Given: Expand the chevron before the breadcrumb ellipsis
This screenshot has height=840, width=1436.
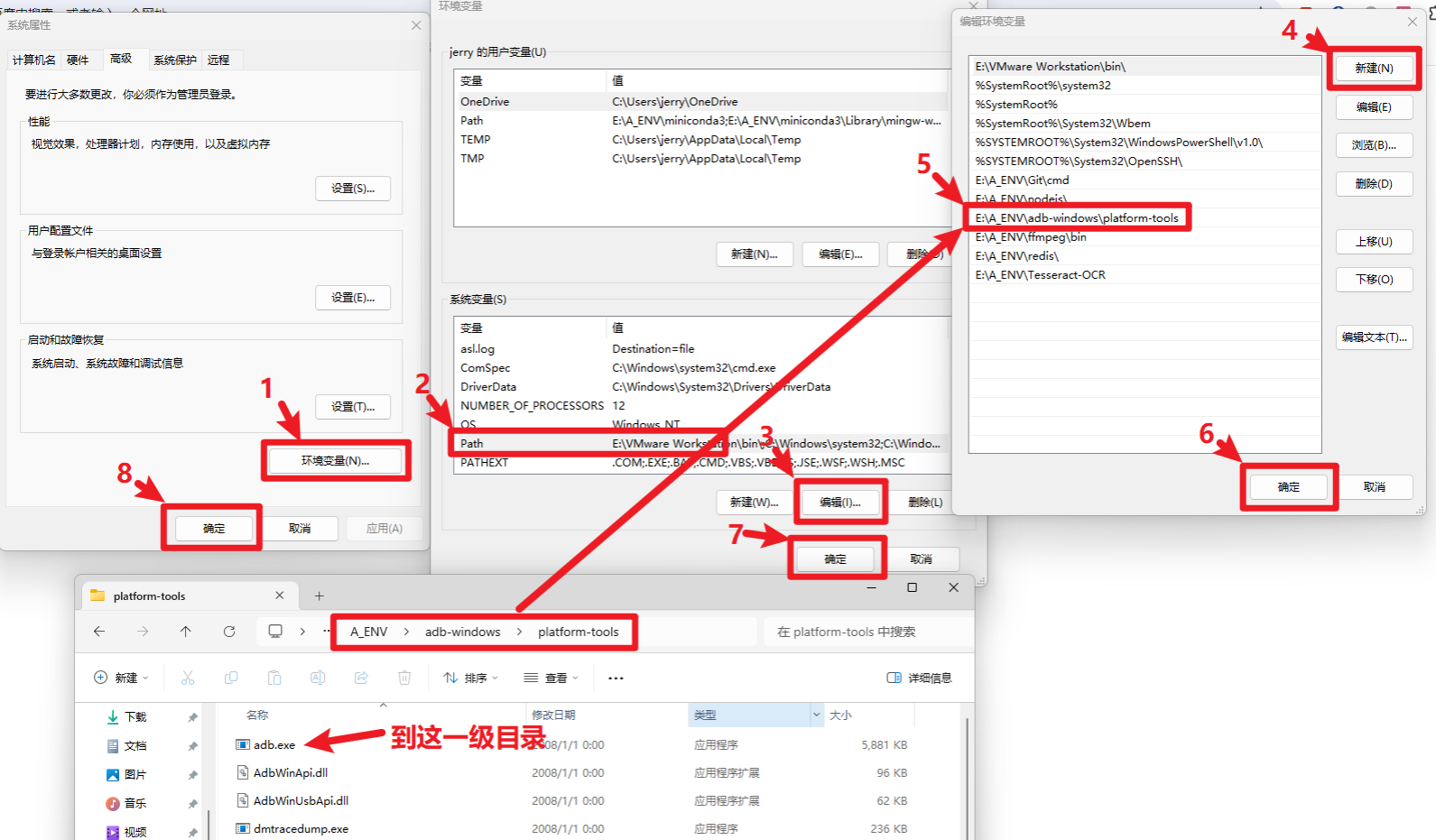Looking at the screenshot, I should (x=302, y=632).
